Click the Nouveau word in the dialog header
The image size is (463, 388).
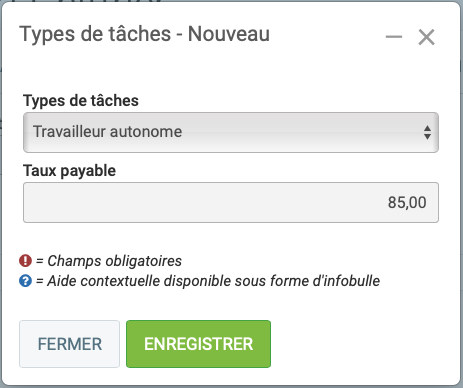tap(229, 34)
